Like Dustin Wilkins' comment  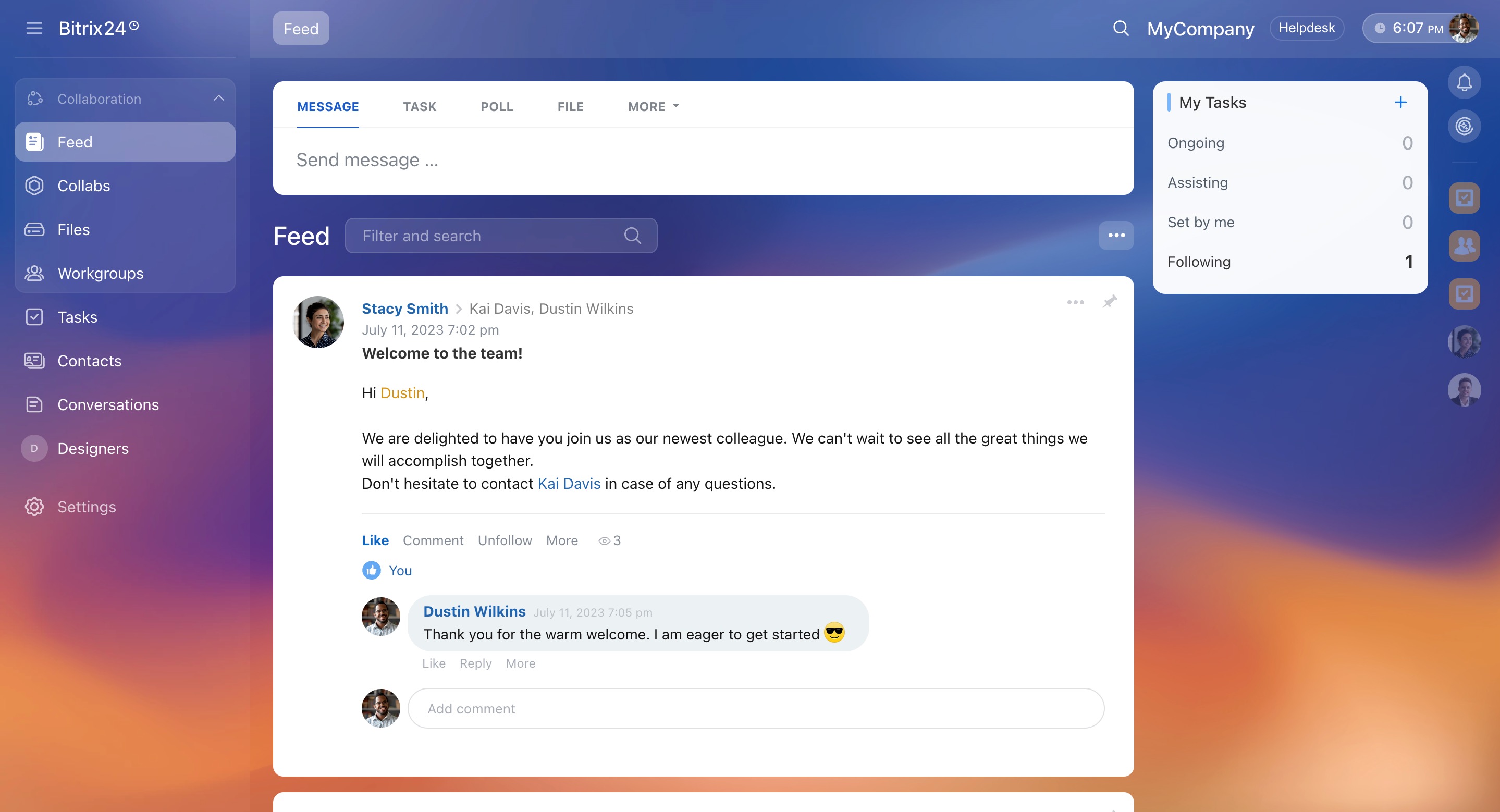pos(433,663)
